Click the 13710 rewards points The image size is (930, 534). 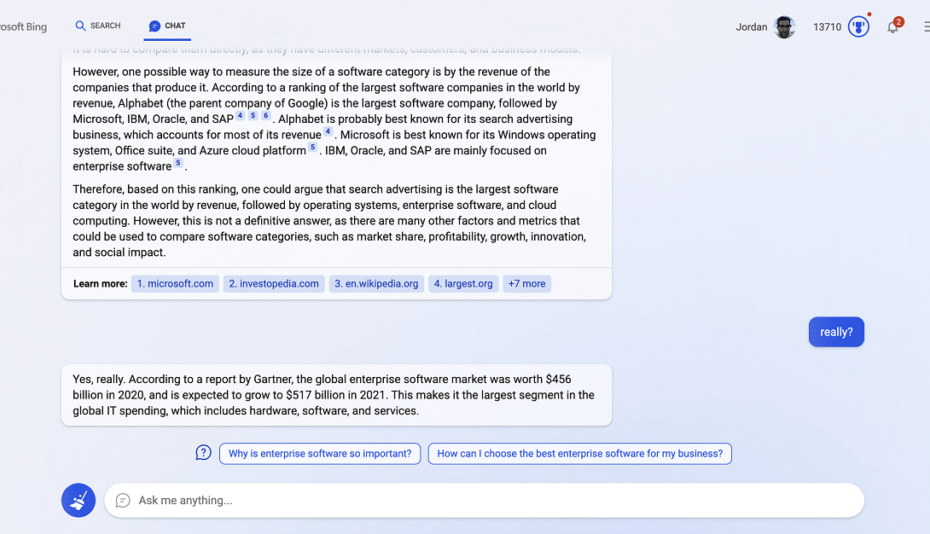[827, 27]
